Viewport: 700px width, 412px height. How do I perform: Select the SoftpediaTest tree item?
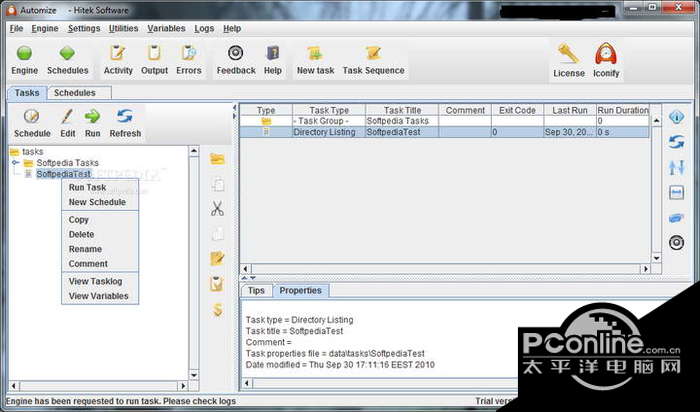(x=63, y=174)
